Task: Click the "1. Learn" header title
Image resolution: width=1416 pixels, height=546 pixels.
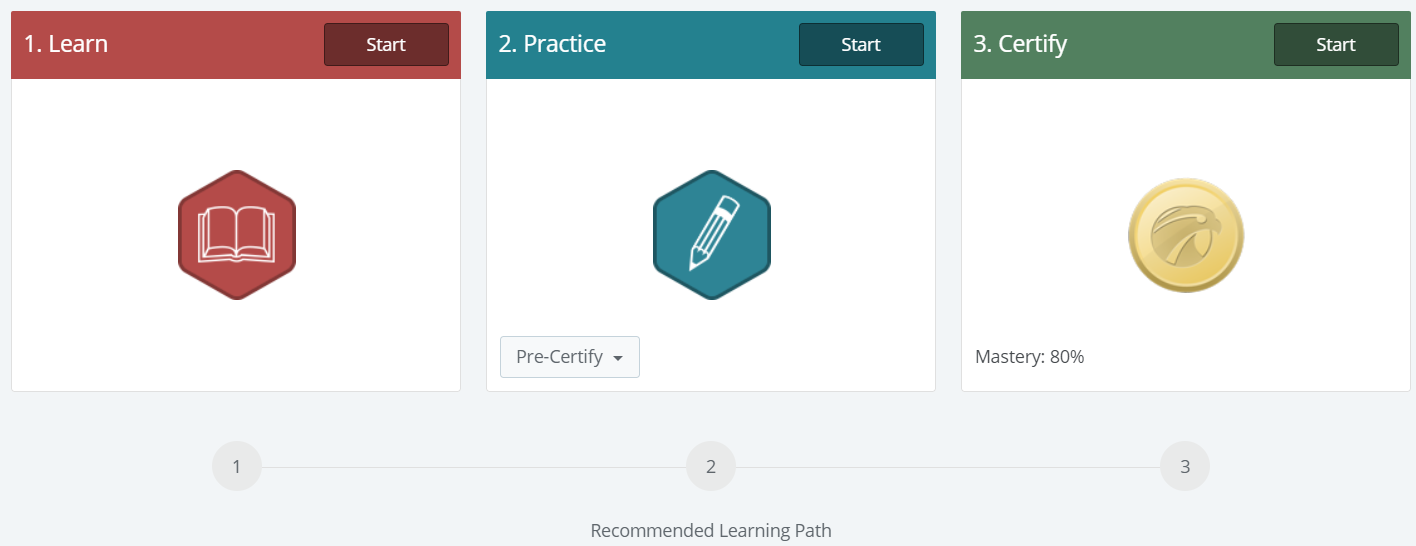Action: (x=66, y=44)
